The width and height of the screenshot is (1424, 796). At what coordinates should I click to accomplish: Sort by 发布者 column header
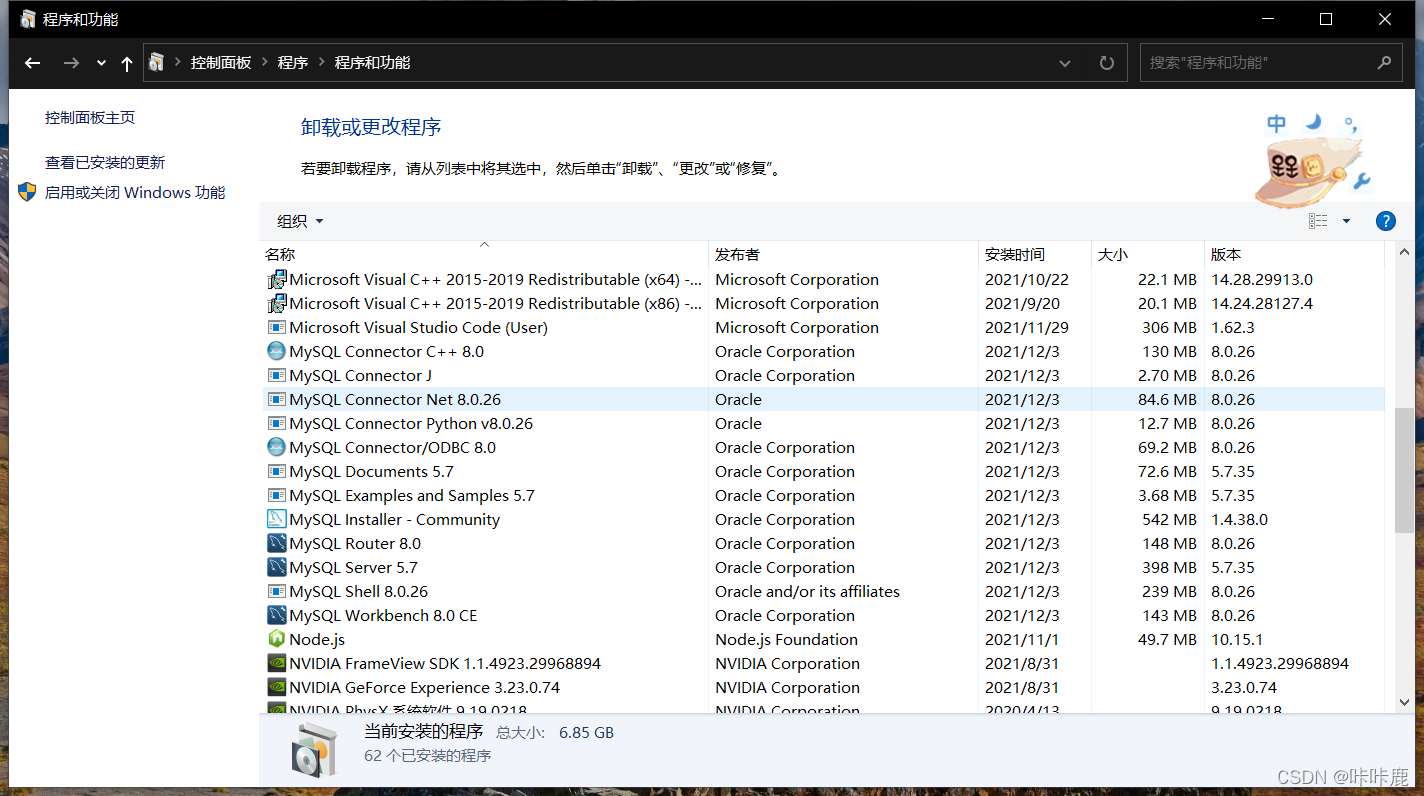843,254
